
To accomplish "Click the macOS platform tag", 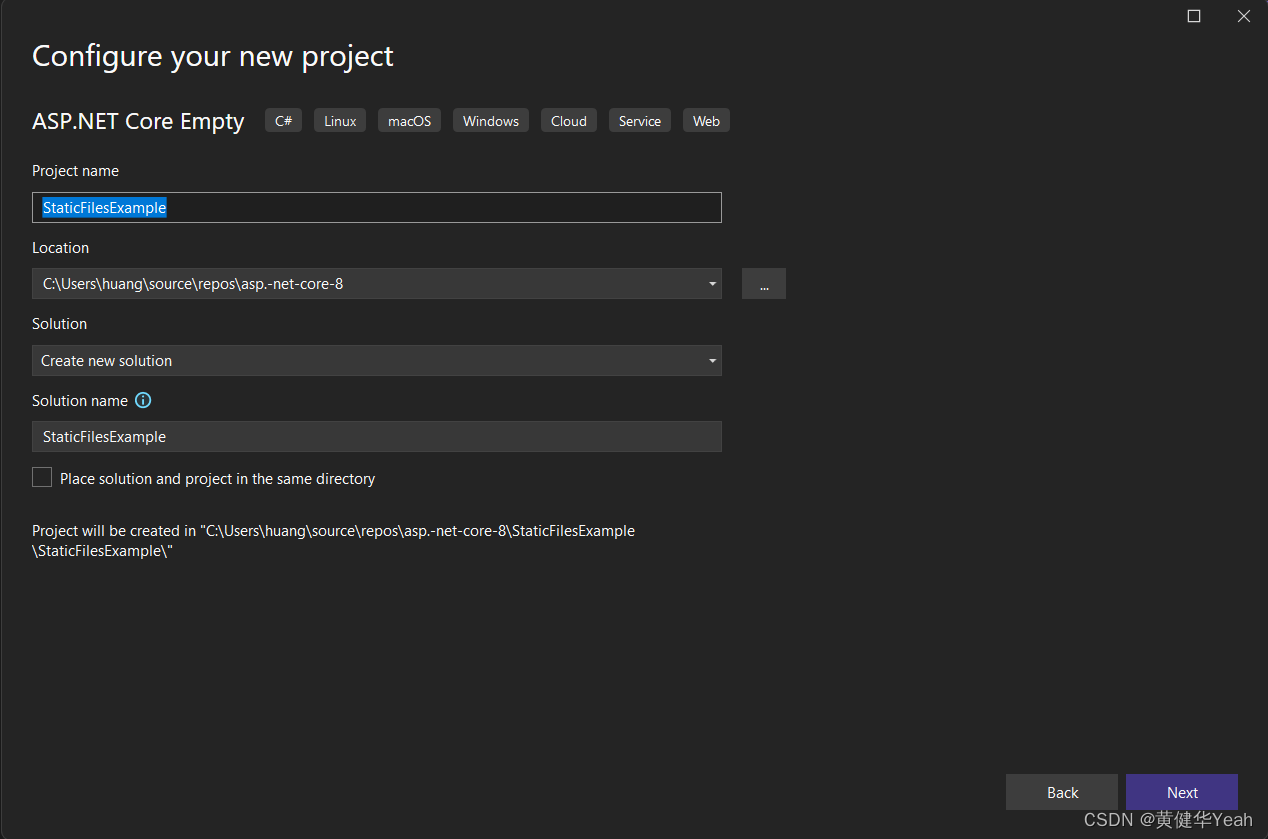I will [x=409, y=120].
